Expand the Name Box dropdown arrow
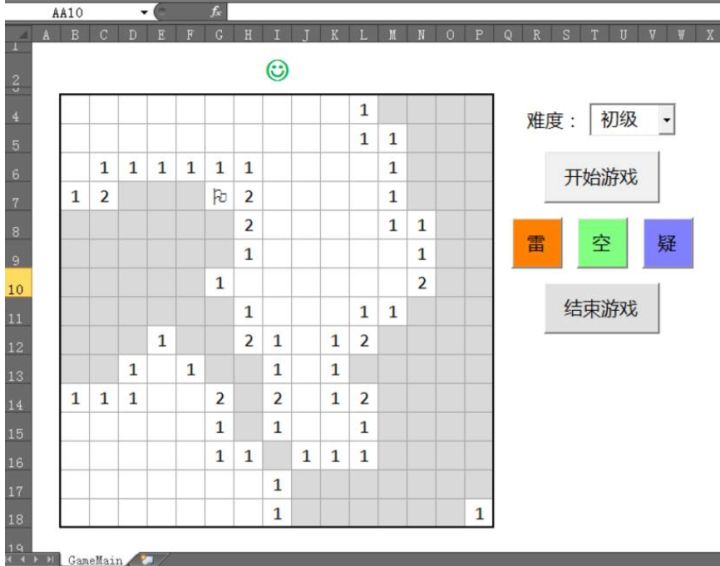720x566 pixels. coord(144,12)
